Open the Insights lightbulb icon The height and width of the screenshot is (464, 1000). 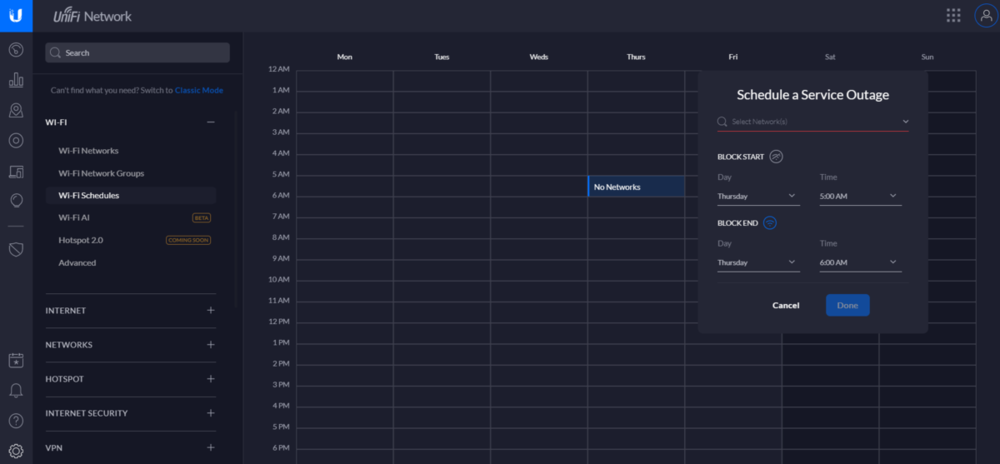click(16, 201)
